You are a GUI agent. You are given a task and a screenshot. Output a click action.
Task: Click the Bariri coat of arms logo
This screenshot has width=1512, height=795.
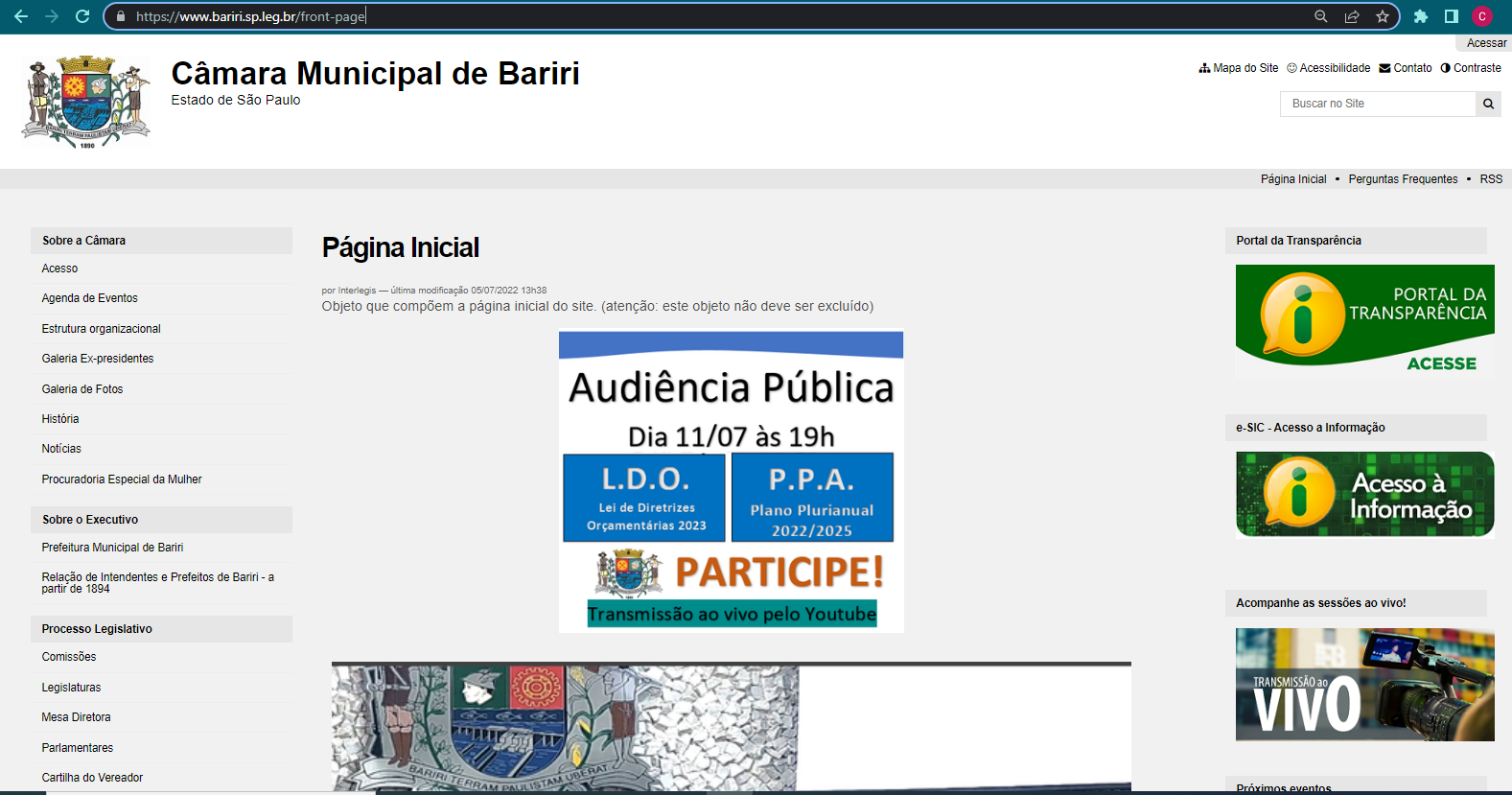click(86, 102)
